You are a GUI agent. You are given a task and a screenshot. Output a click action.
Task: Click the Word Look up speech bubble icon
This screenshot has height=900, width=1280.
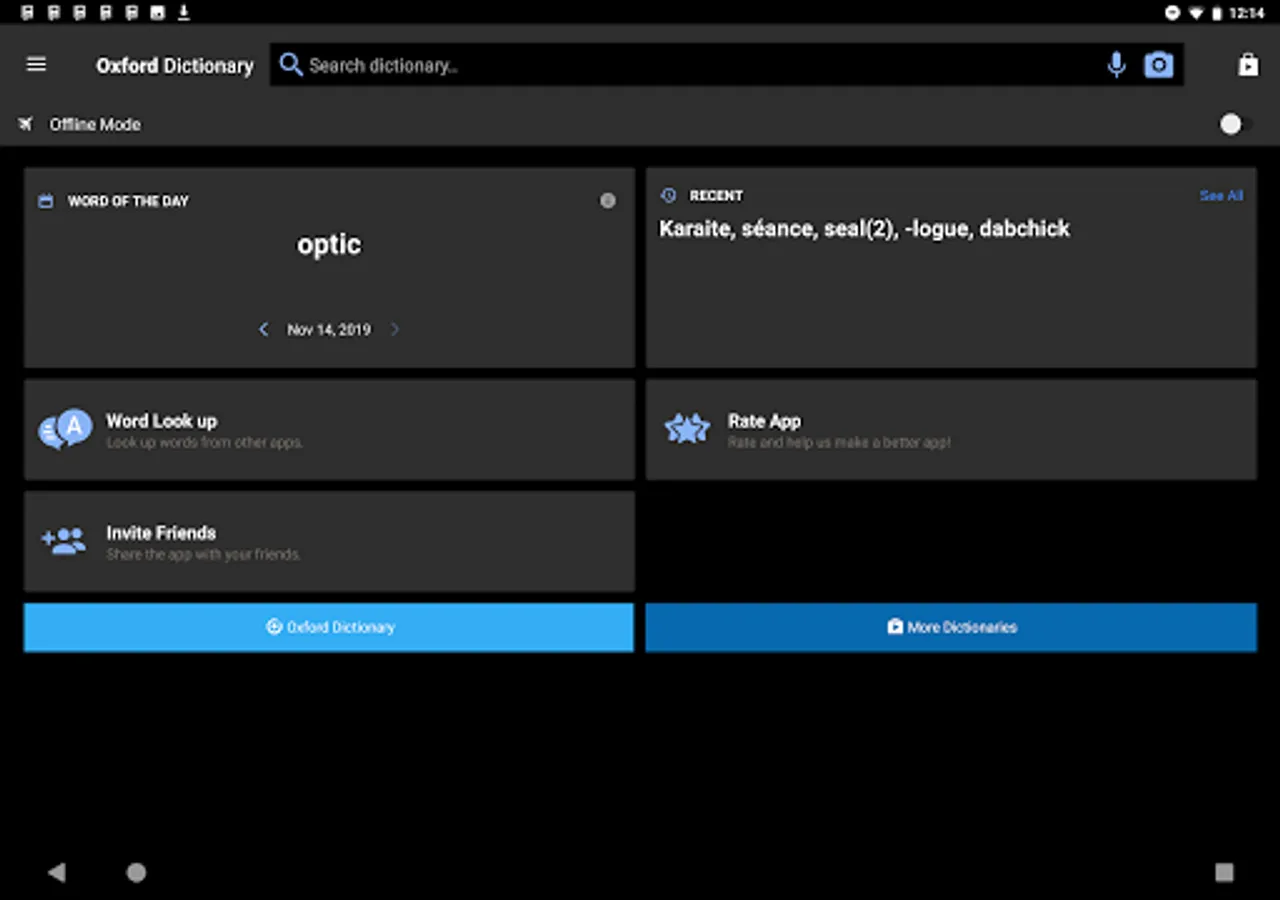coord(65,430)
